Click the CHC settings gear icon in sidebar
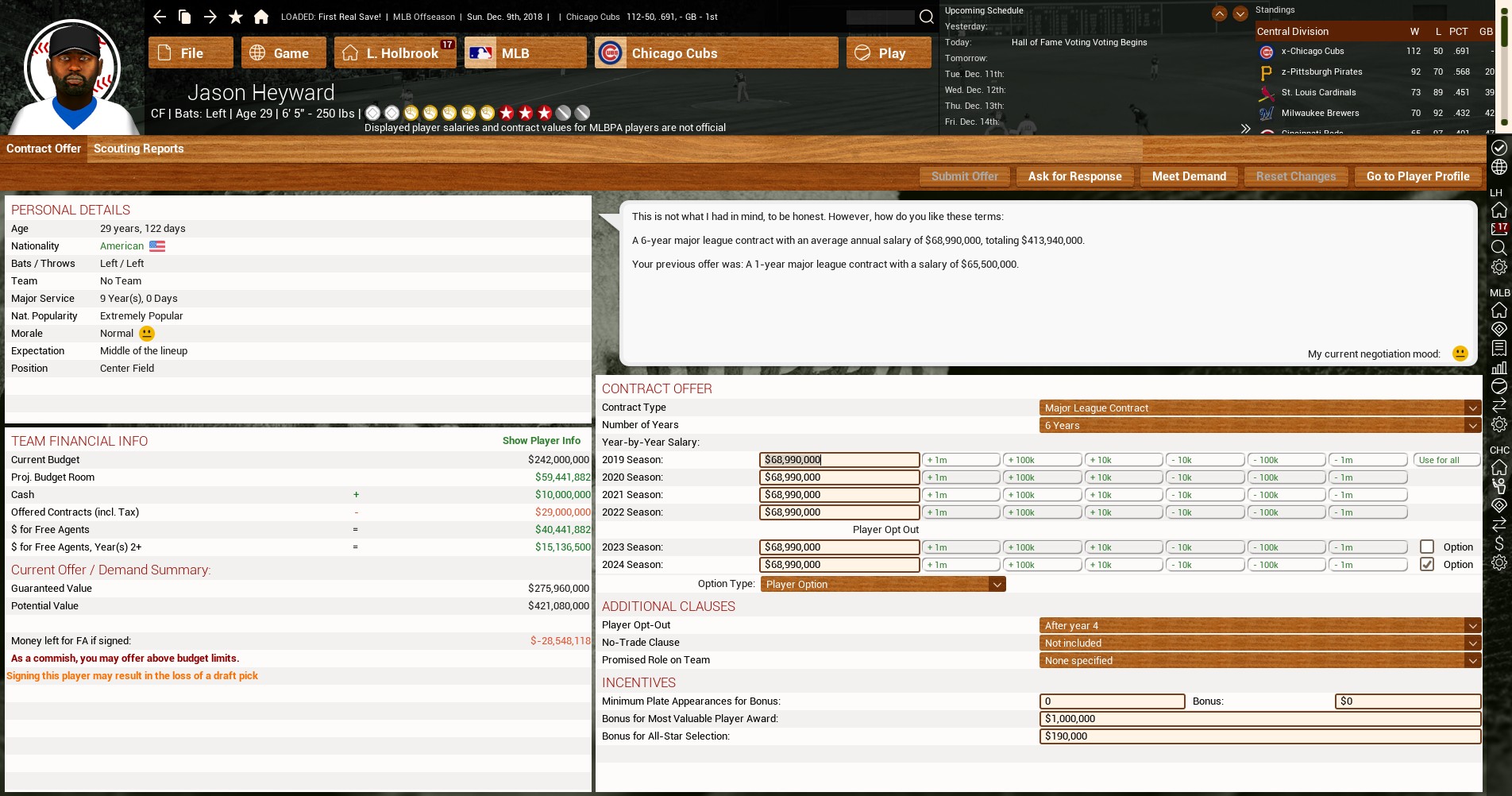1512x796 pixels. (1499, 562)
